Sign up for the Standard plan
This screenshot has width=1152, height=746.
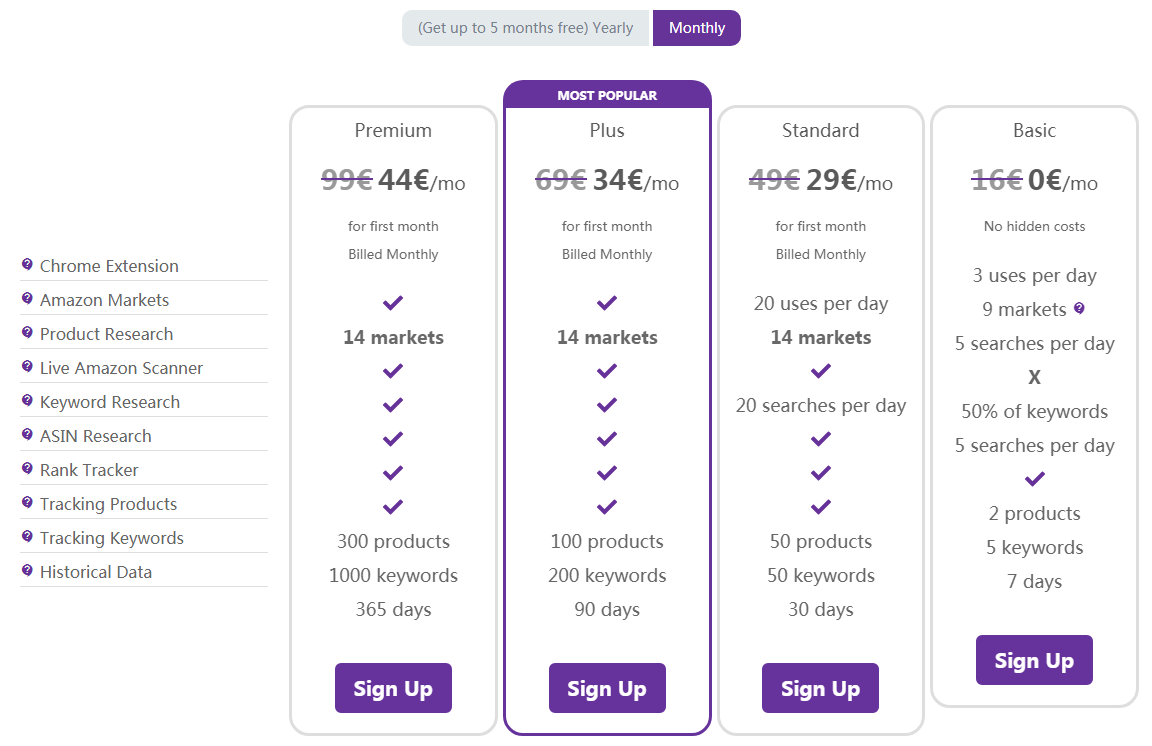[820, 688]
